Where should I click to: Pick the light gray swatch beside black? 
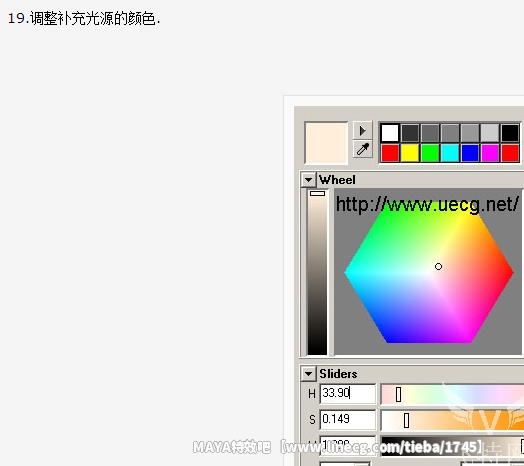click(490, 133)
